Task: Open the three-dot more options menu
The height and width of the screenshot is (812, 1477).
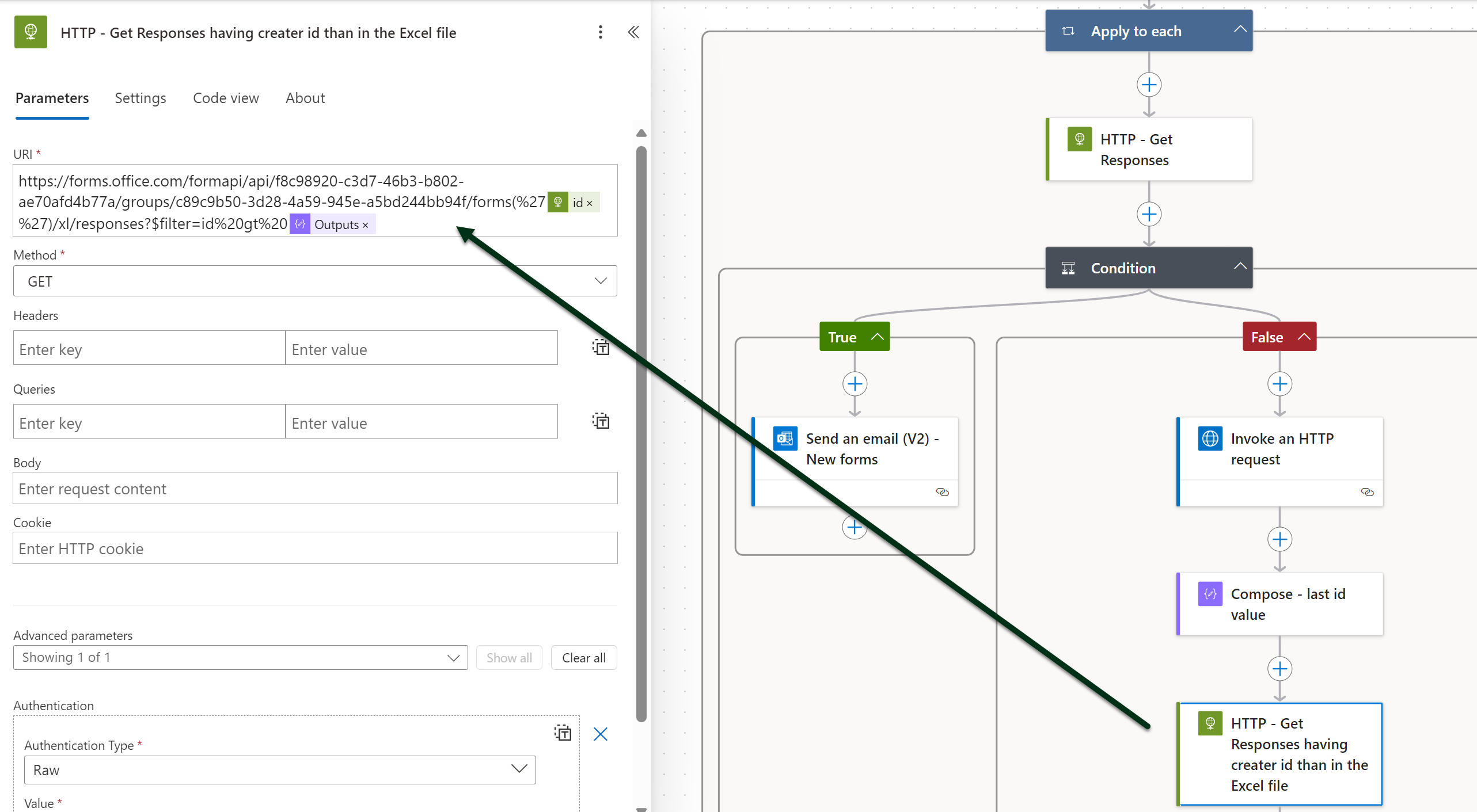Action: click(x=600, y=32)
